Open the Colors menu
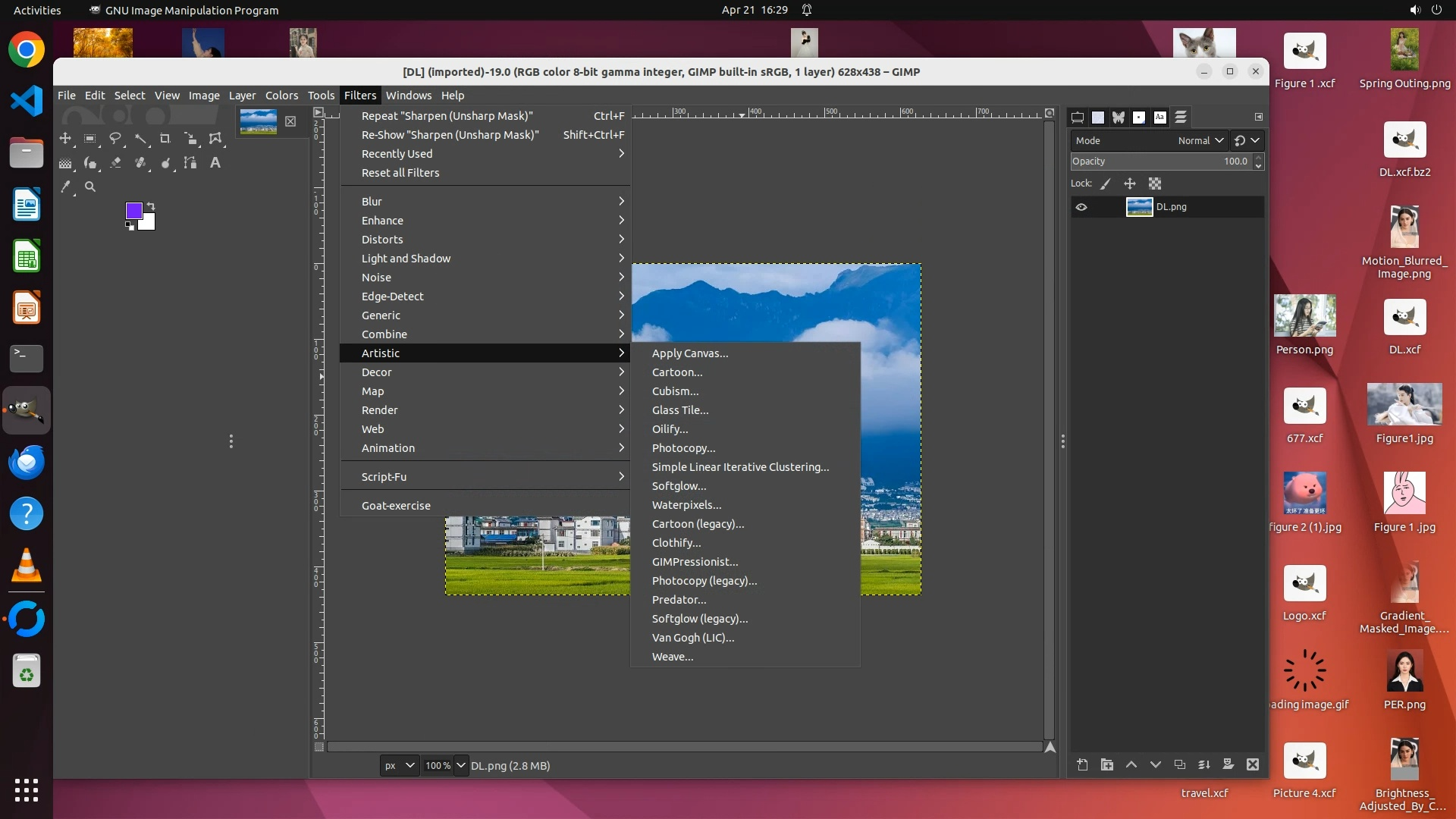The width and height of the screenshot is (1456, 819). click(x=281, y=96)
